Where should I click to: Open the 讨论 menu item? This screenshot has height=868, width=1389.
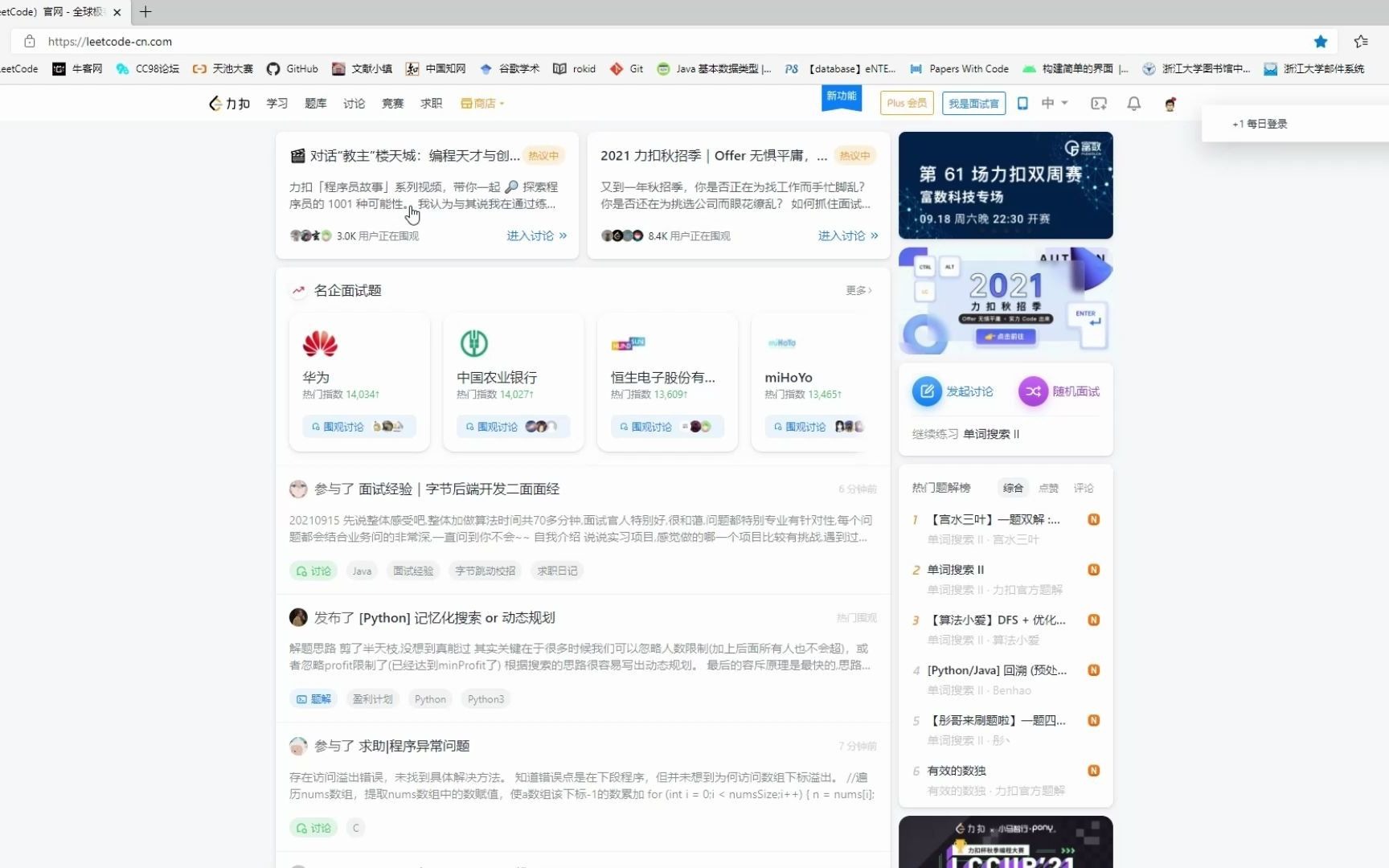point(354,104)
